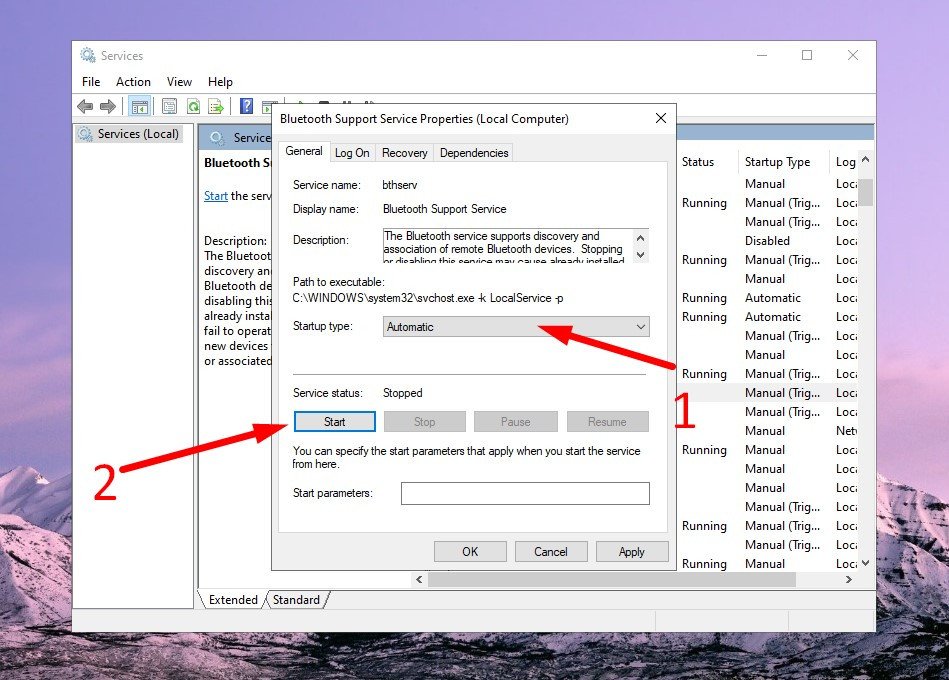Click inside the Start parameters field

(525, 494)
